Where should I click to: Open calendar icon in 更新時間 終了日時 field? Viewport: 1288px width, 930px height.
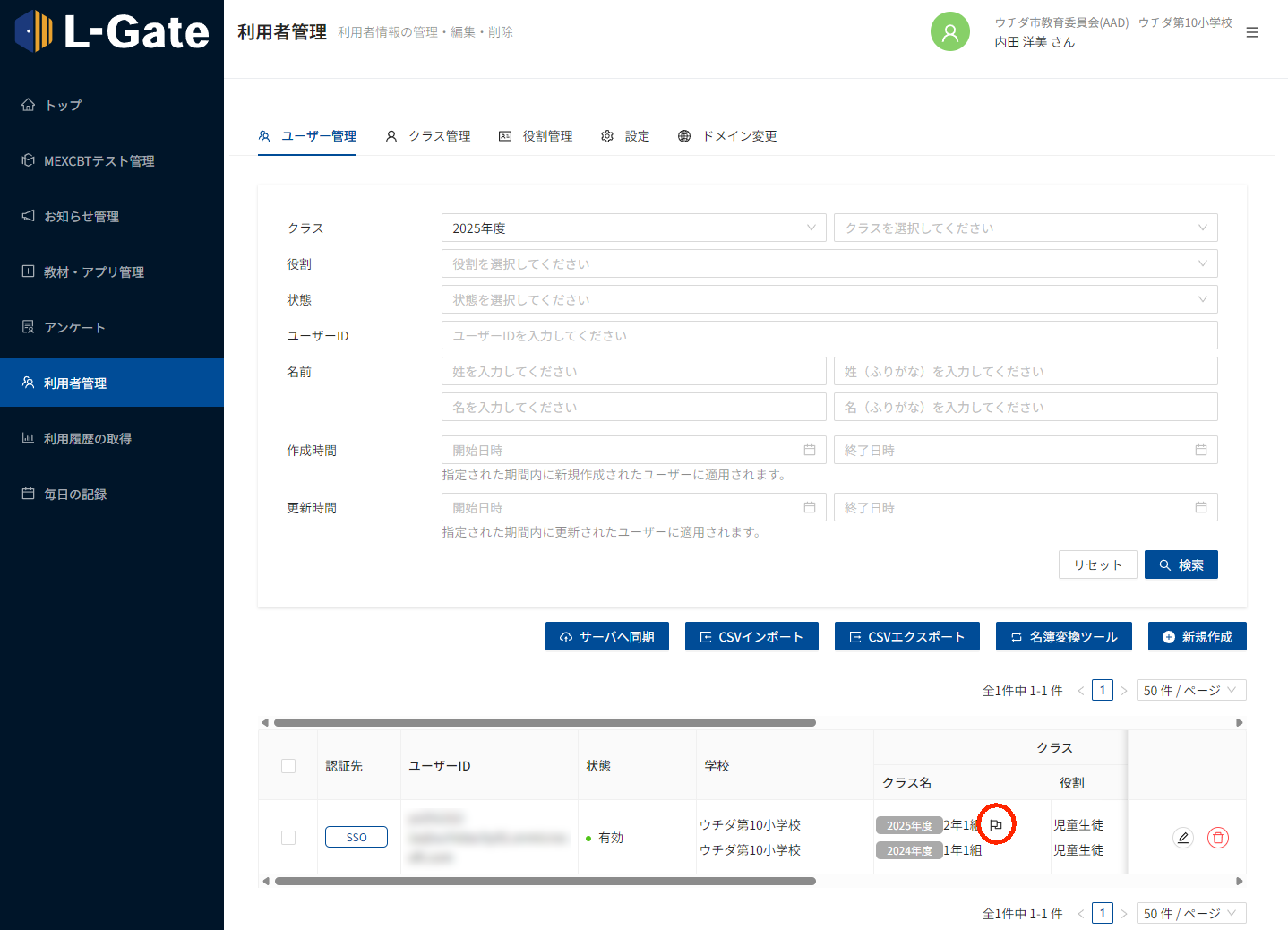(1201, 507)
